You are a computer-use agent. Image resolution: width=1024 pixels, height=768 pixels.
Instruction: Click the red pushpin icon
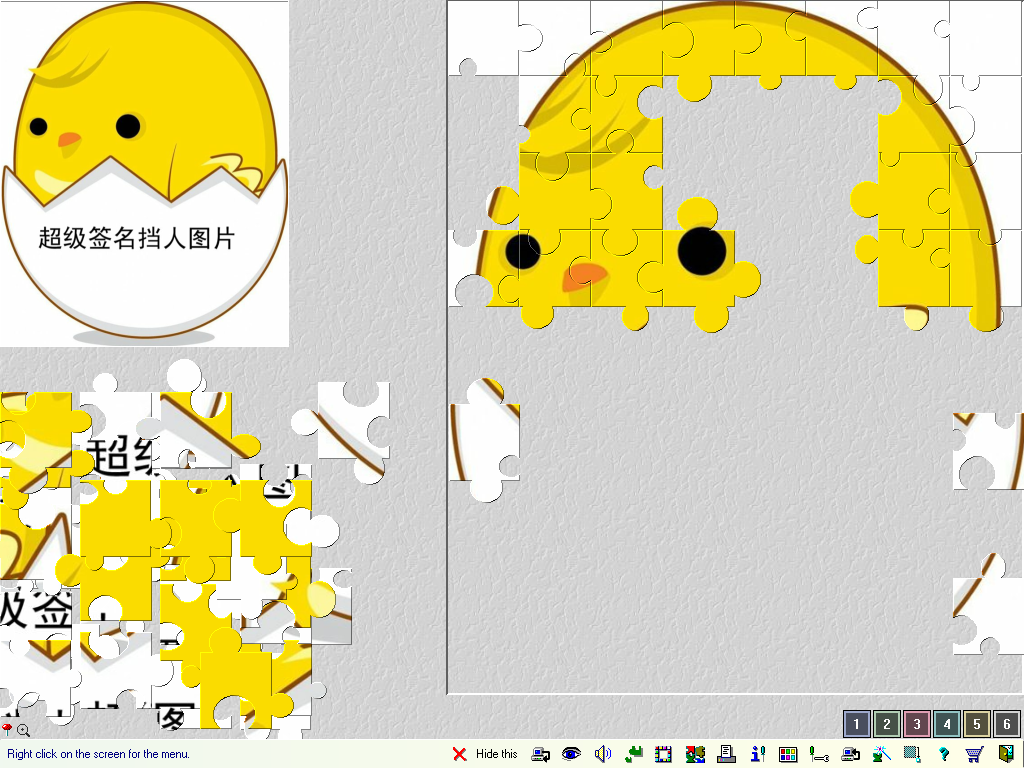7,729
